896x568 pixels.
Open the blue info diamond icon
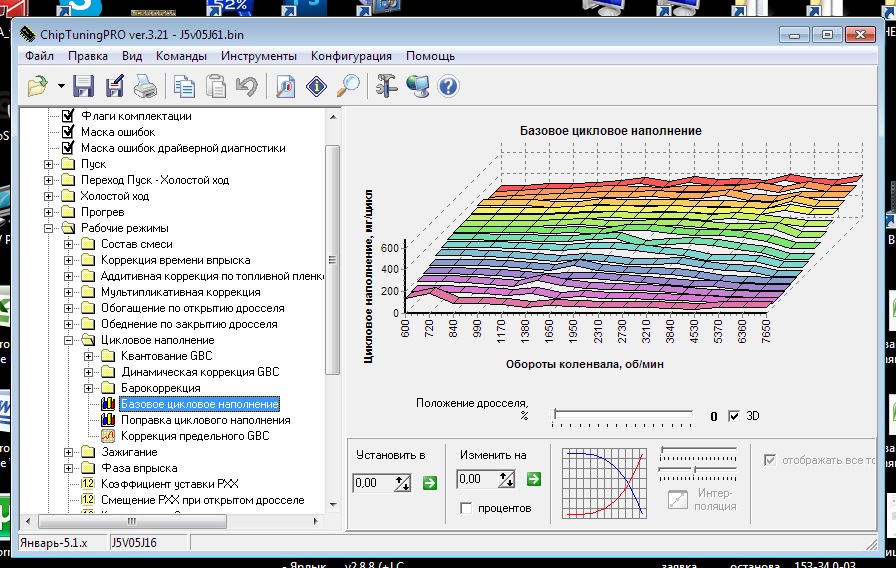point(317,87)
